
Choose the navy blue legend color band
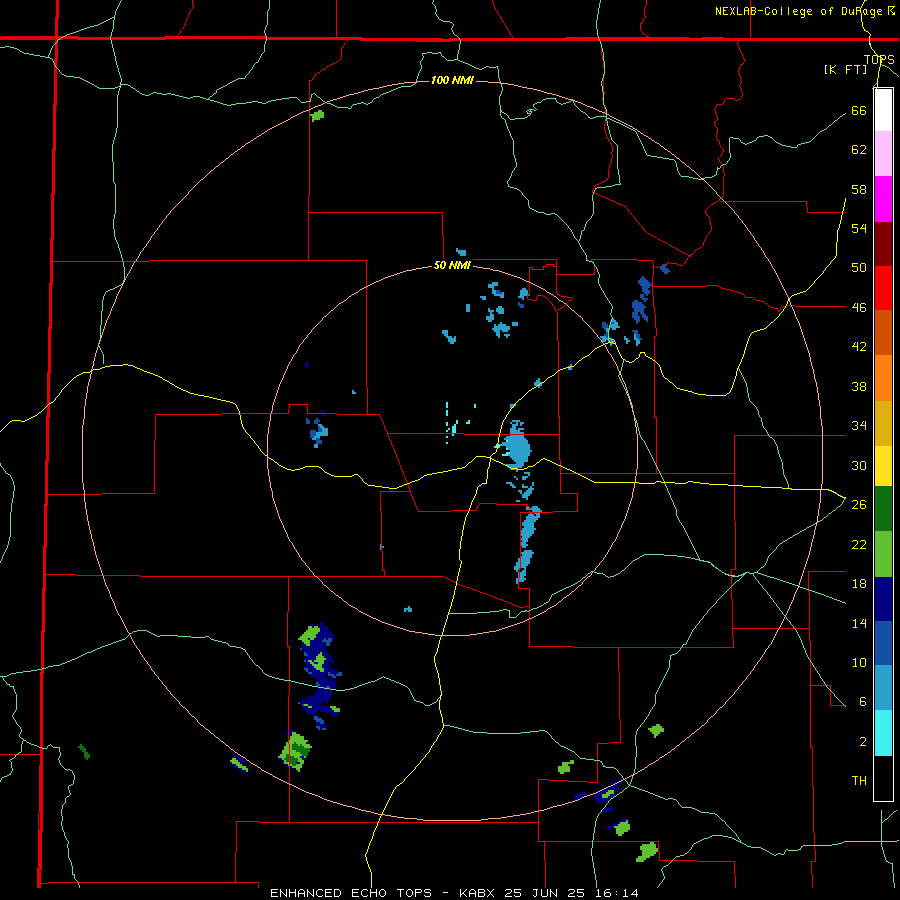(x=883, y=599)
